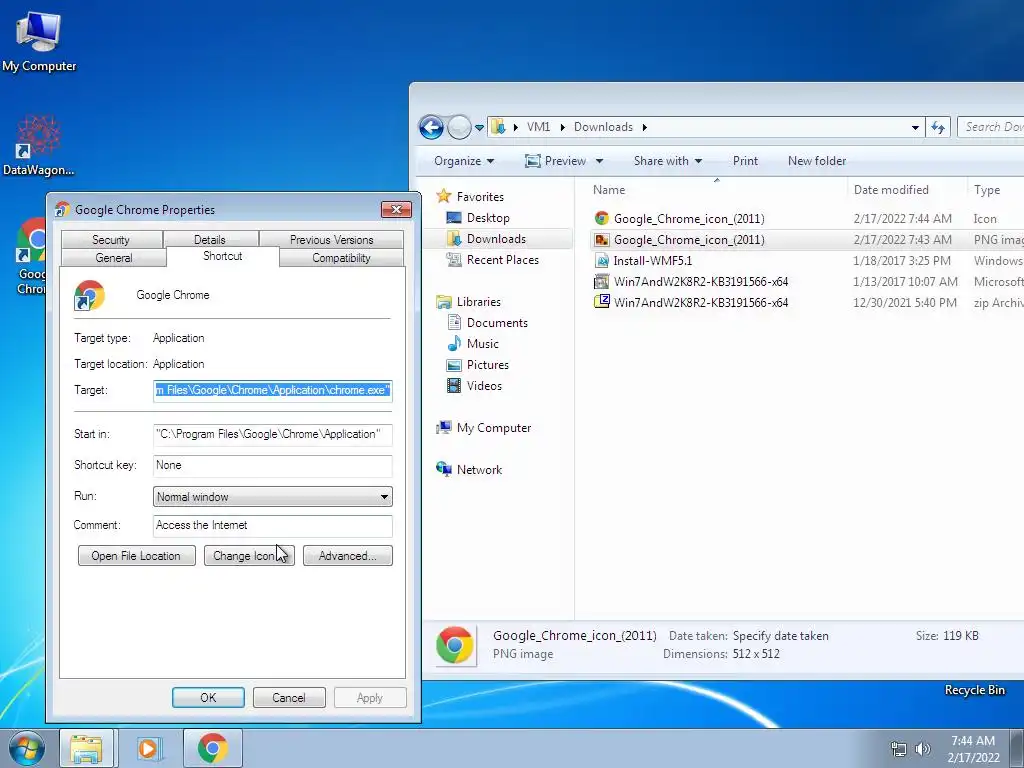Click the Explorer forward arrow button
This screenshot has height=768, width=1024.
(459, 127)
